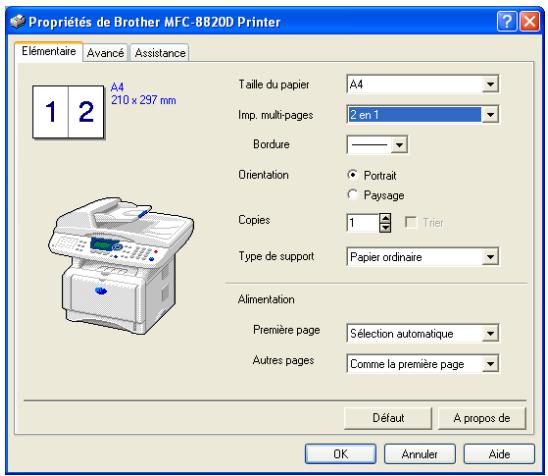
Task: Click the printer icon in the title bar
Action: (17, 22)
